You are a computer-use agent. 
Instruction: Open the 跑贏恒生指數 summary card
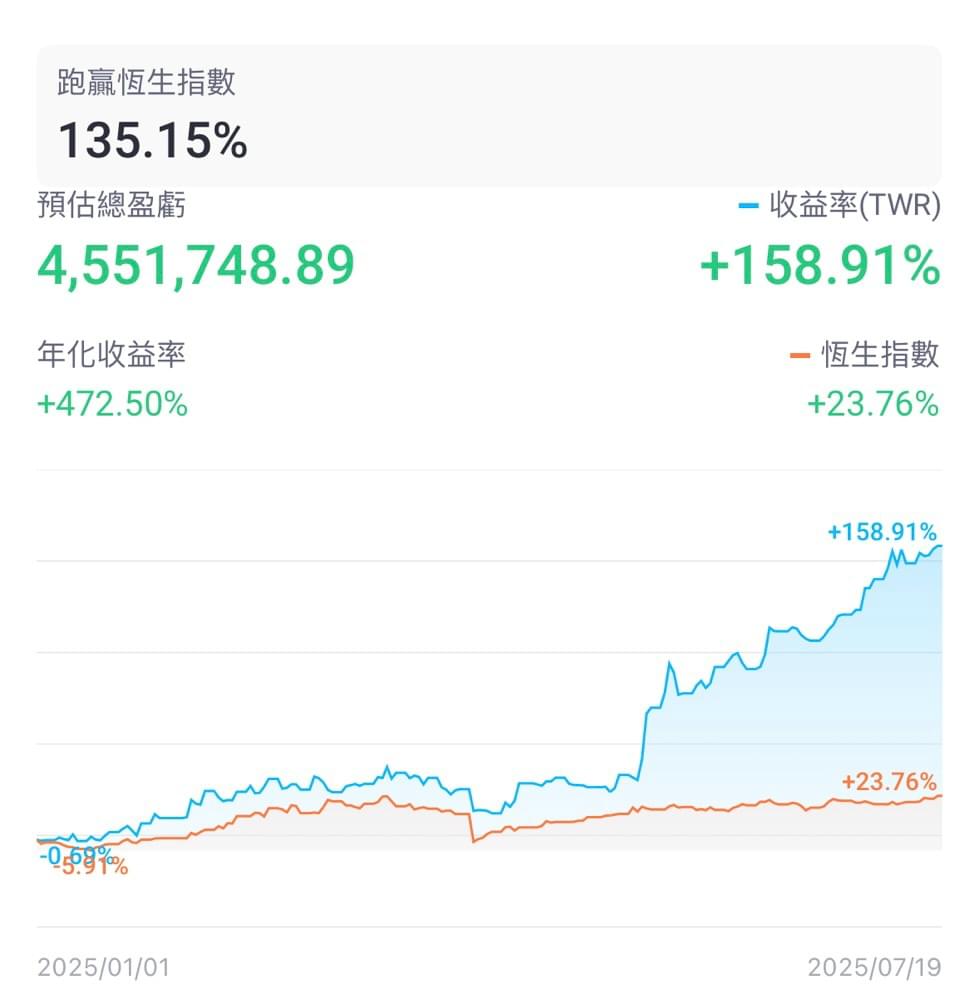click(489, 116)
